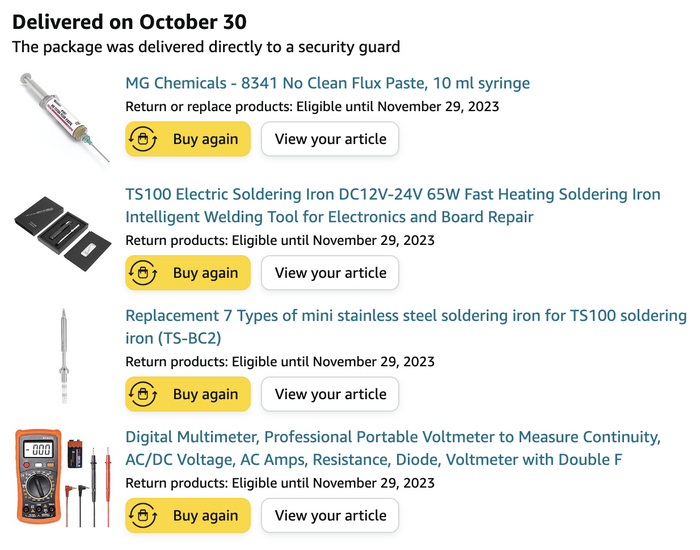
Task: View your article for the TS100 soldering iron
Action: [330, 273]
